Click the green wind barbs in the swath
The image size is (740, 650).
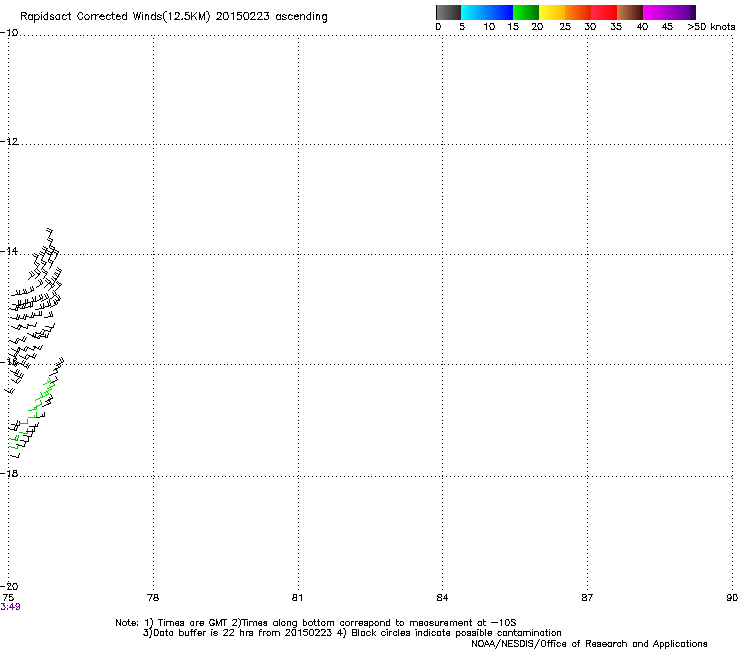34,412
